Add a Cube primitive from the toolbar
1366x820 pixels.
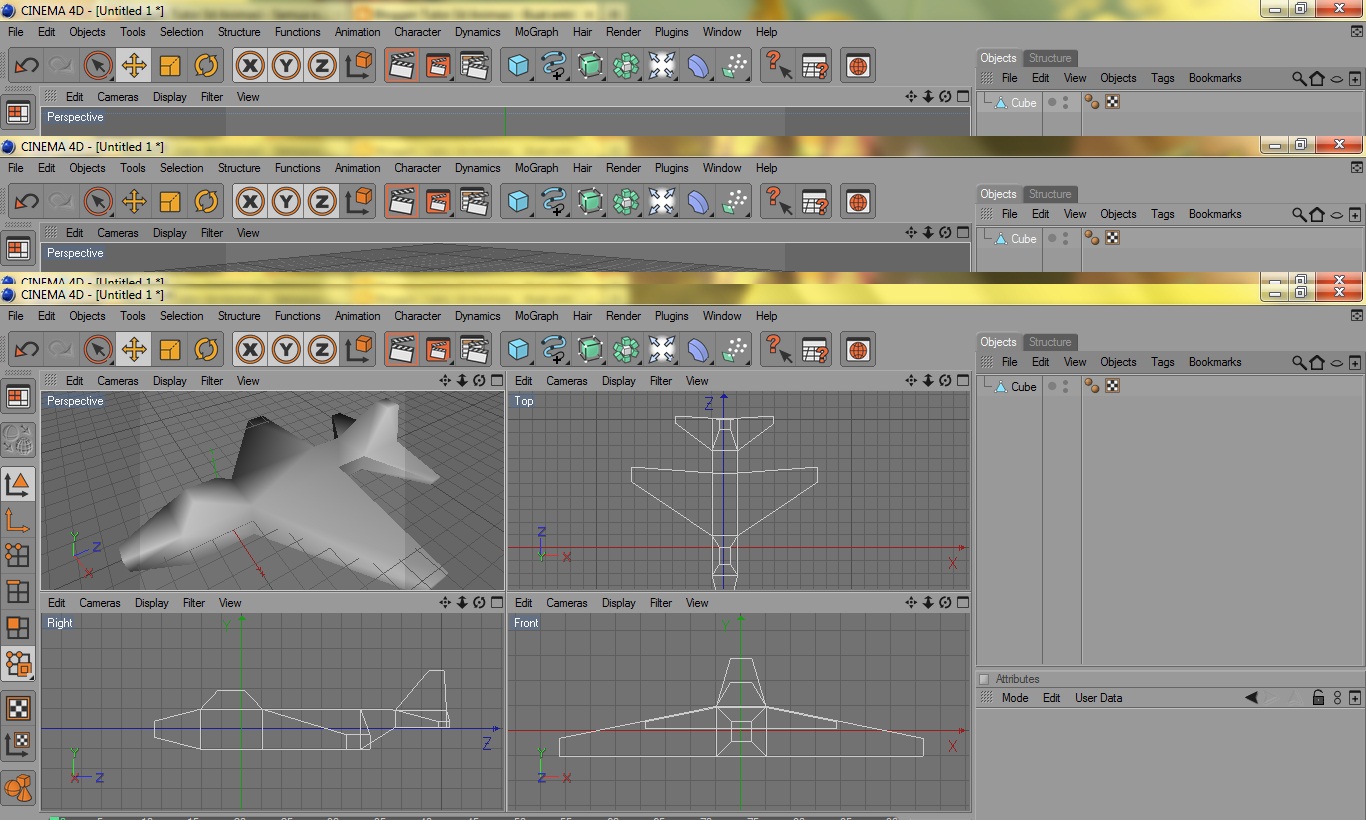click(517, 349)
